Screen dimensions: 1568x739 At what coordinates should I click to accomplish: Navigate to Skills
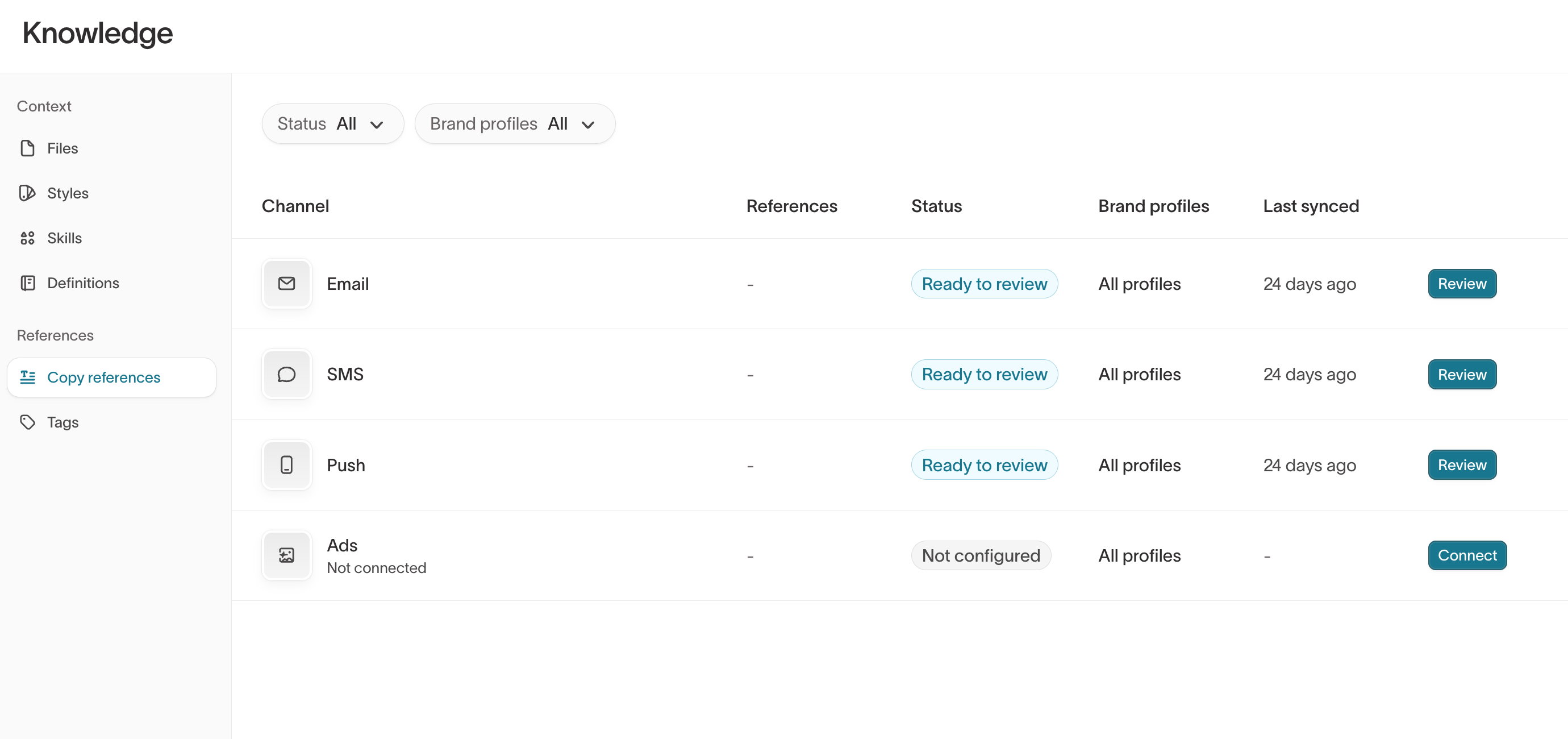click(112, 238)
